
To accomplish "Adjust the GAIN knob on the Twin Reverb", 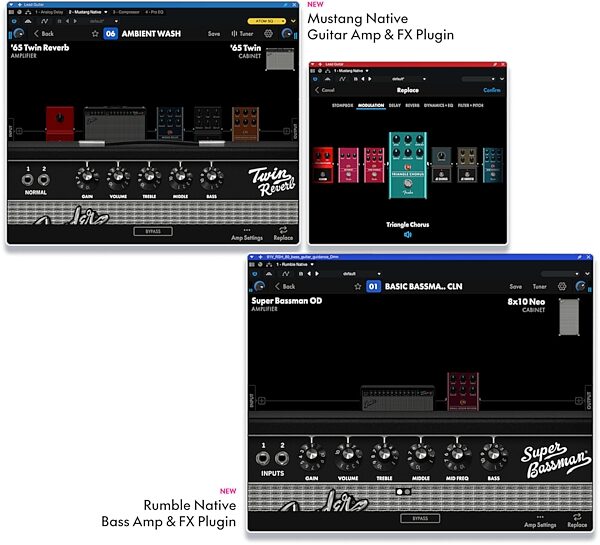I will click(87, 178).
